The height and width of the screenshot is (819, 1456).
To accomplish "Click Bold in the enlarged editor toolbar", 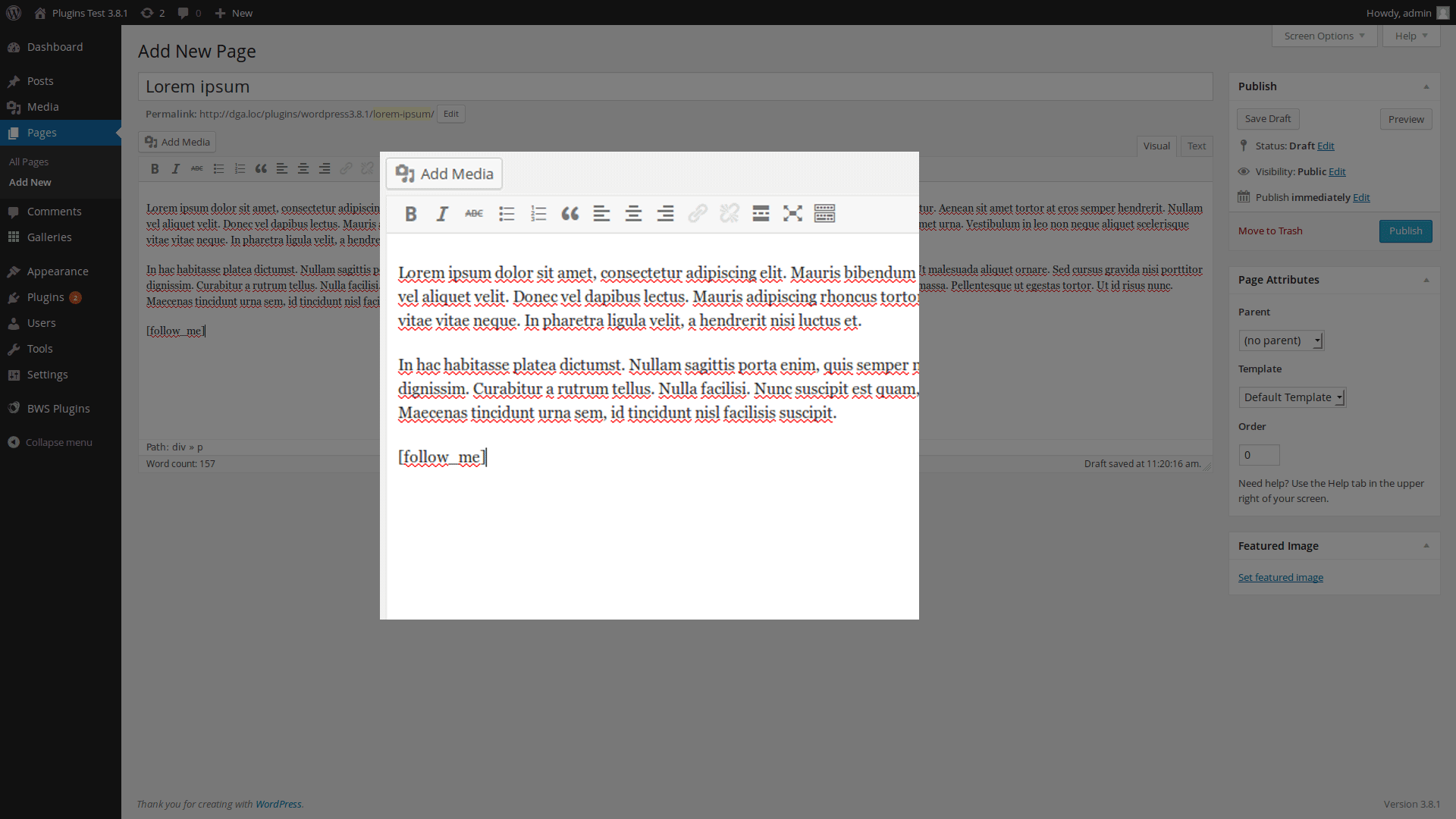I will tap(411, 214).
